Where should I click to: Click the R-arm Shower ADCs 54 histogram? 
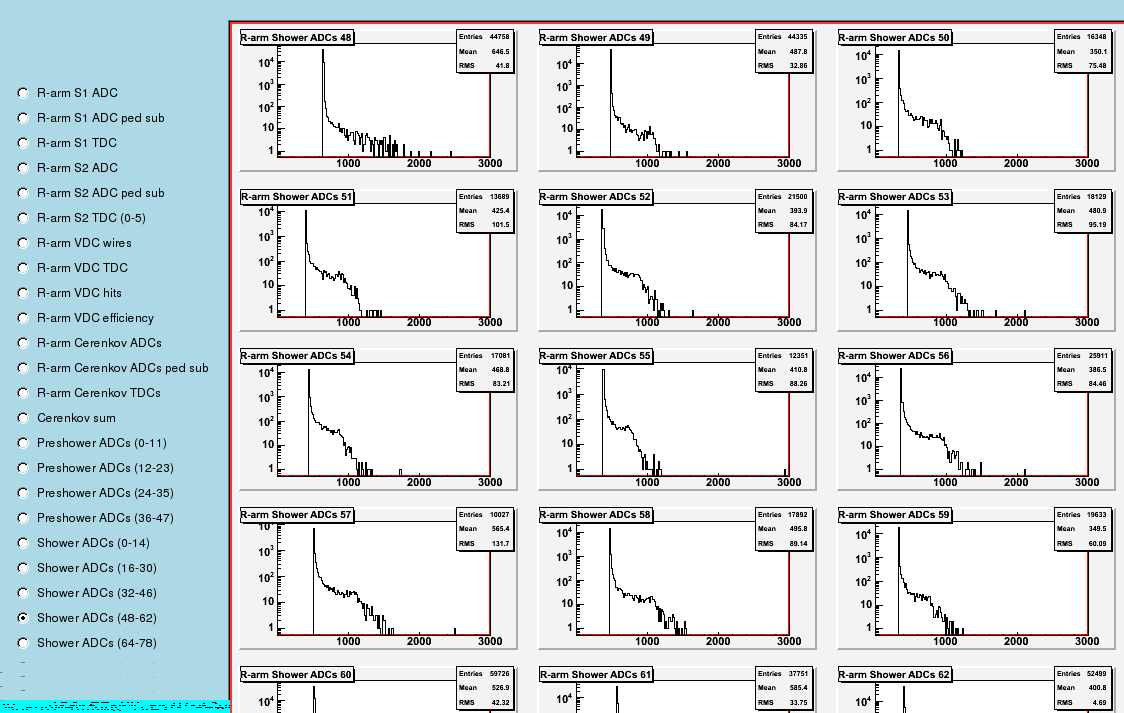tap(378, 418)
